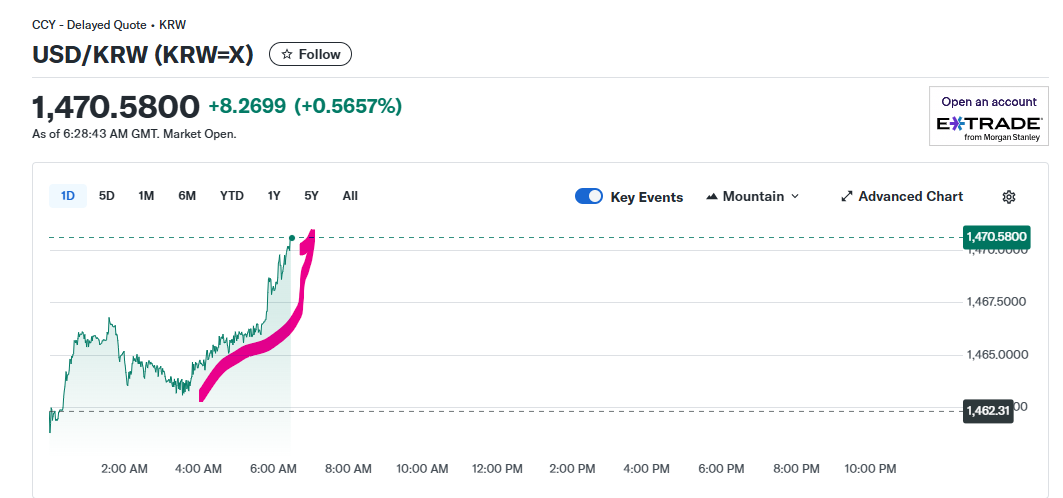Show the 5Y chart range
Screen dimensions: 1063x498
pos(311,196)
